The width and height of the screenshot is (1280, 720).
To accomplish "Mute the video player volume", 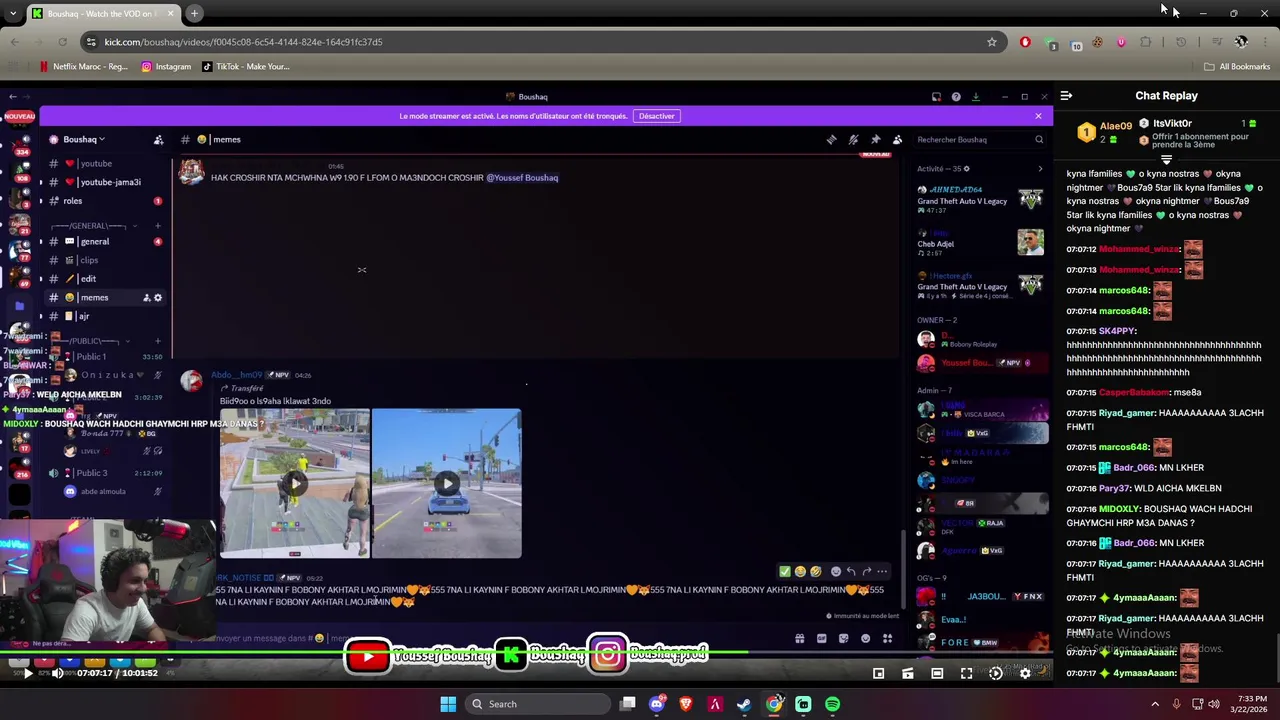I will coord(57,673).
